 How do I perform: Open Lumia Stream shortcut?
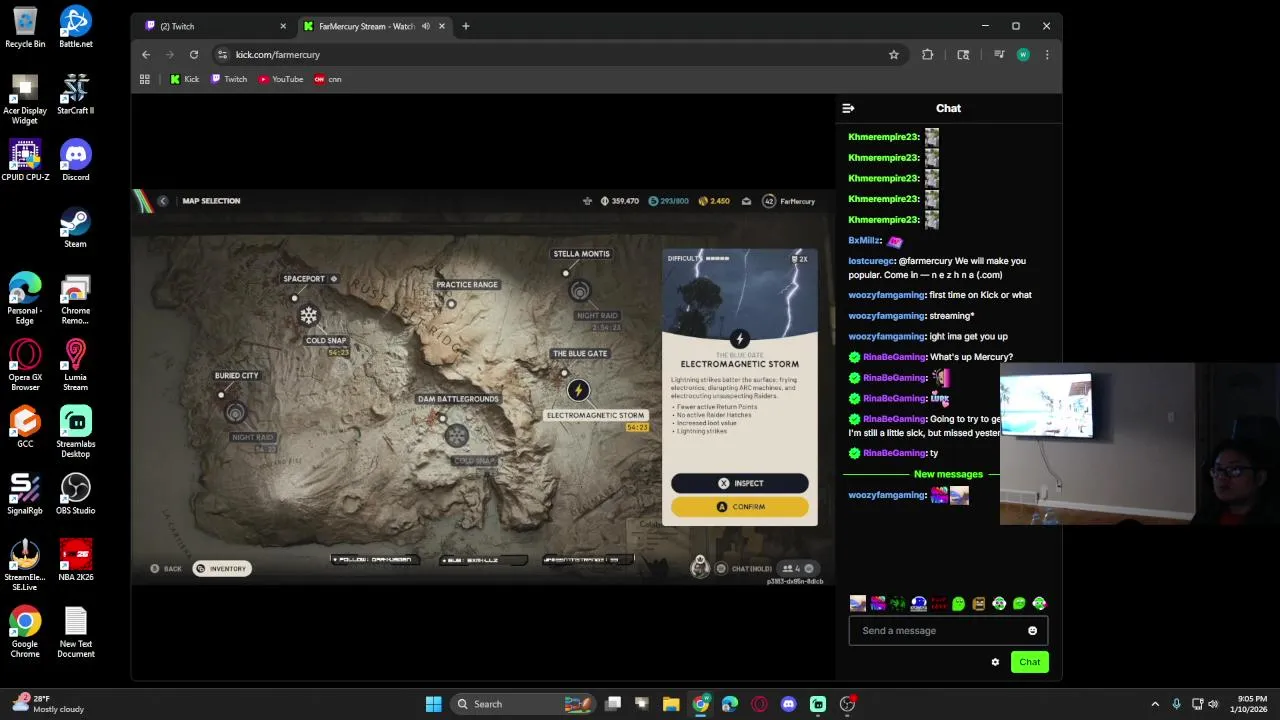pos(76,366)
